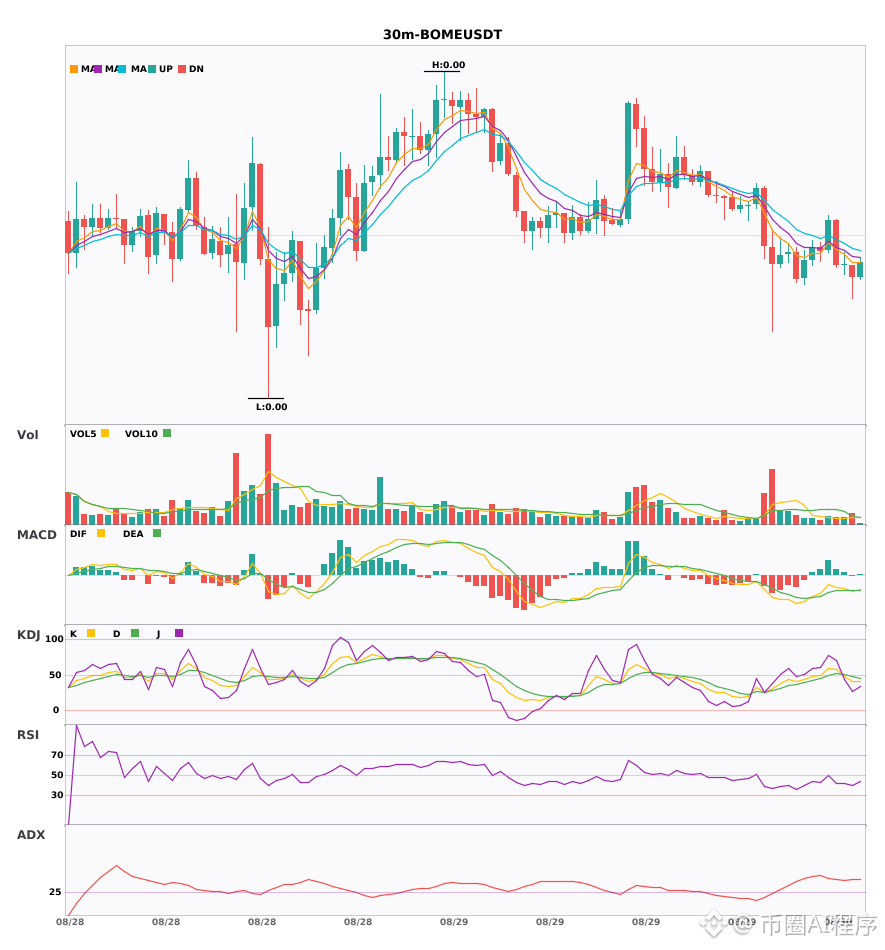Click the RSI 70 axis value
This screenshot has height=950, width=885.
tap(58, 754)
